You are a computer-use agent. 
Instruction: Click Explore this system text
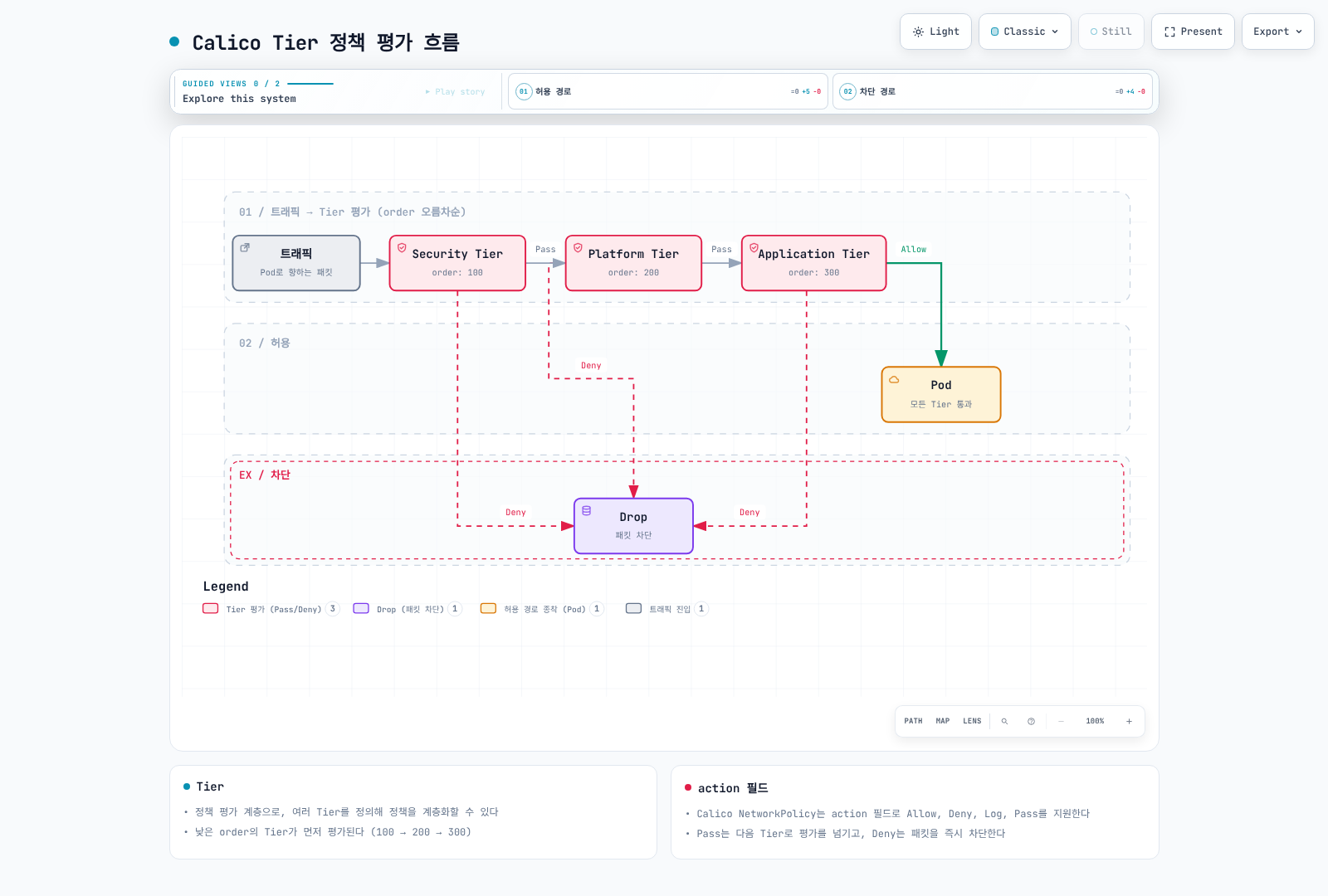(x=239, y=99)
